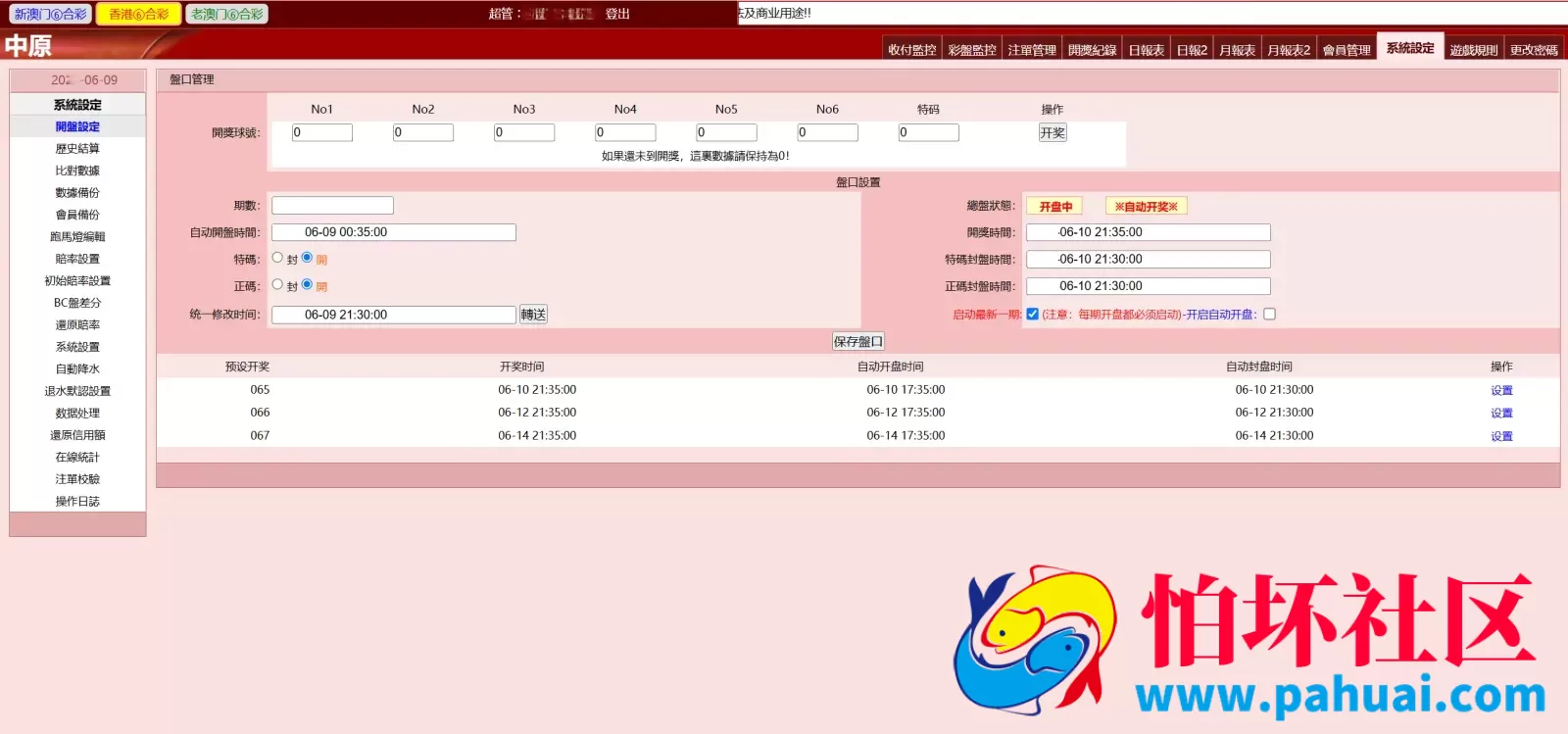The image size is (1568, 734).
Task: Focus the No2 ball number field
Action: (423, 132)
